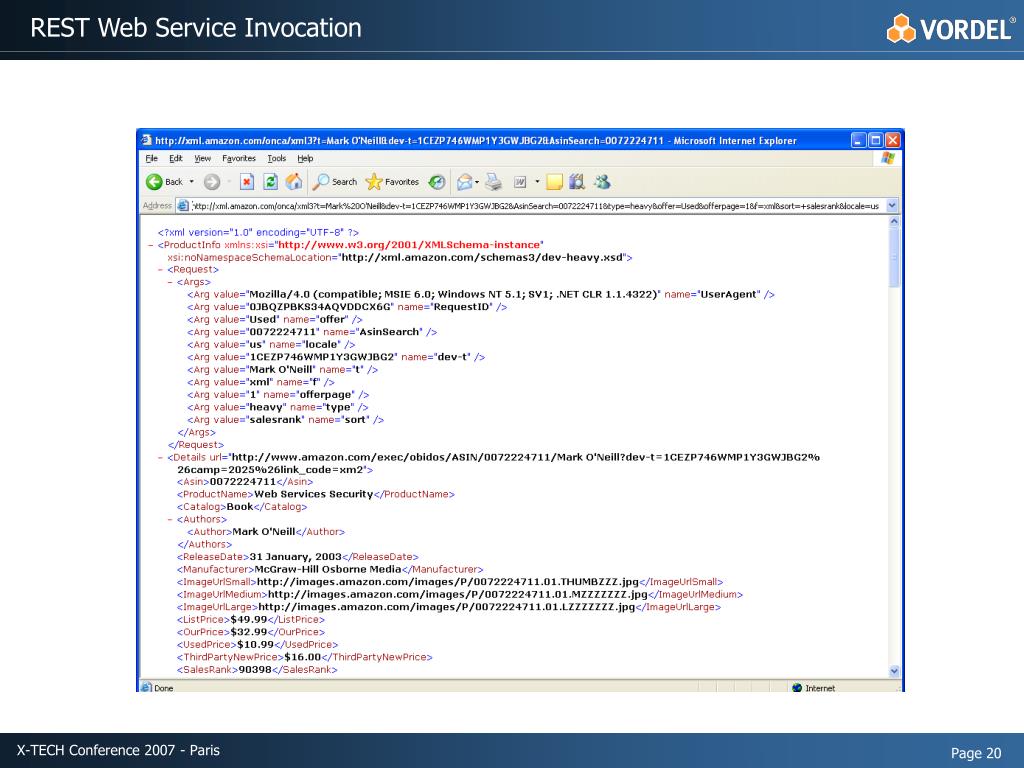Click the ImageUrlSmall THUMBZZZ.jpg URL
The height and width of the screenshot is (768, 1024).
coord(447,582)
